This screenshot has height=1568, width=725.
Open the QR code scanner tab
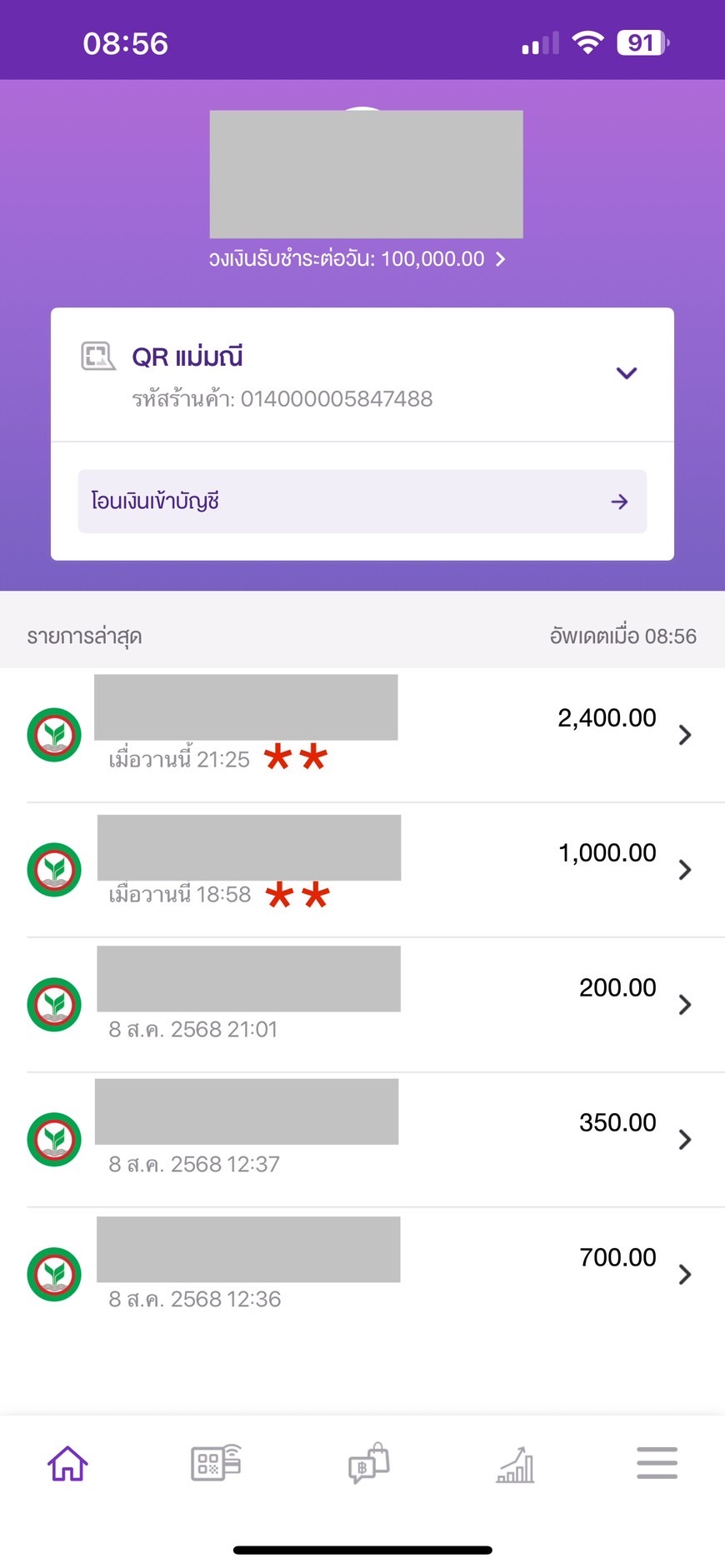point(216,1463)
